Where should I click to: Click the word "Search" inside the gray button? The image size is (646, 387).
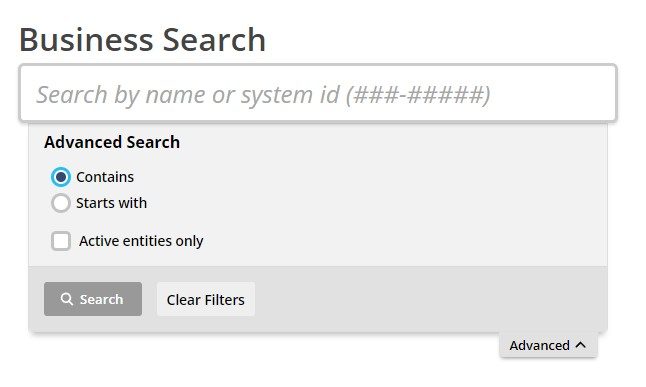(x=101, y=299)
